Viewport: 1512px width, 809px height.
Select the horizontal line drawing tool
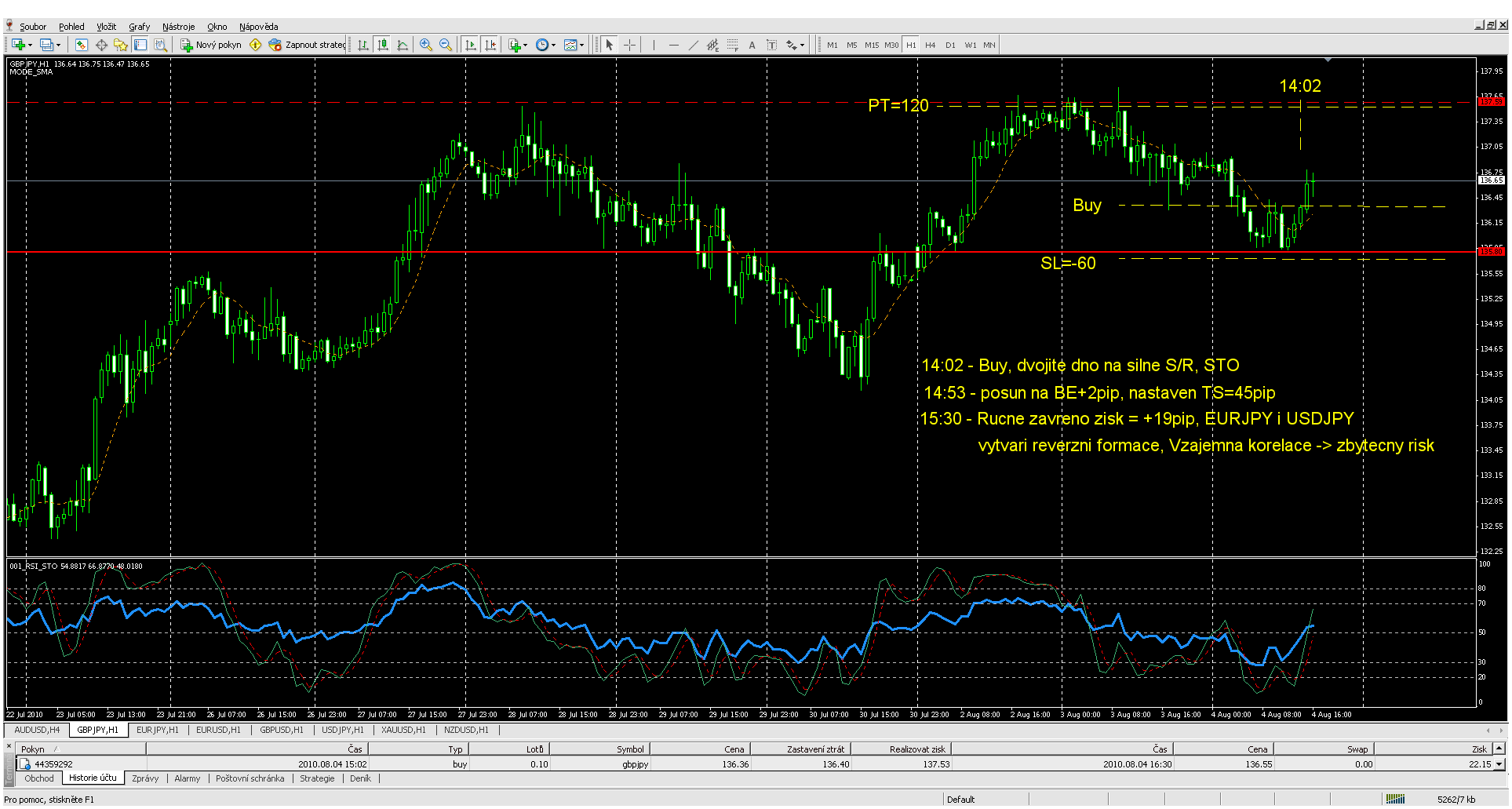coord(673,46)
